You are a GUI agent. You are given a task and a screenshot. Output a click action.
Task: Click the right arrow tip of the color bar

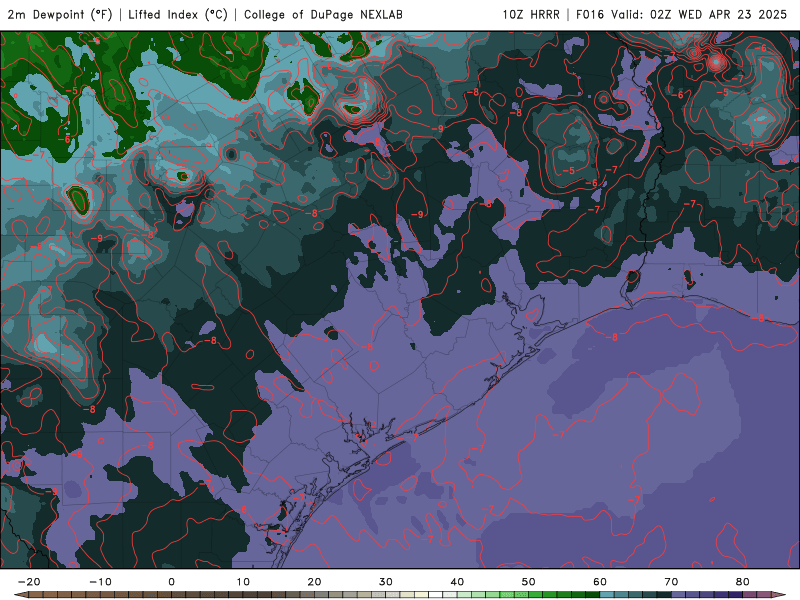click(x=779, y=595)
